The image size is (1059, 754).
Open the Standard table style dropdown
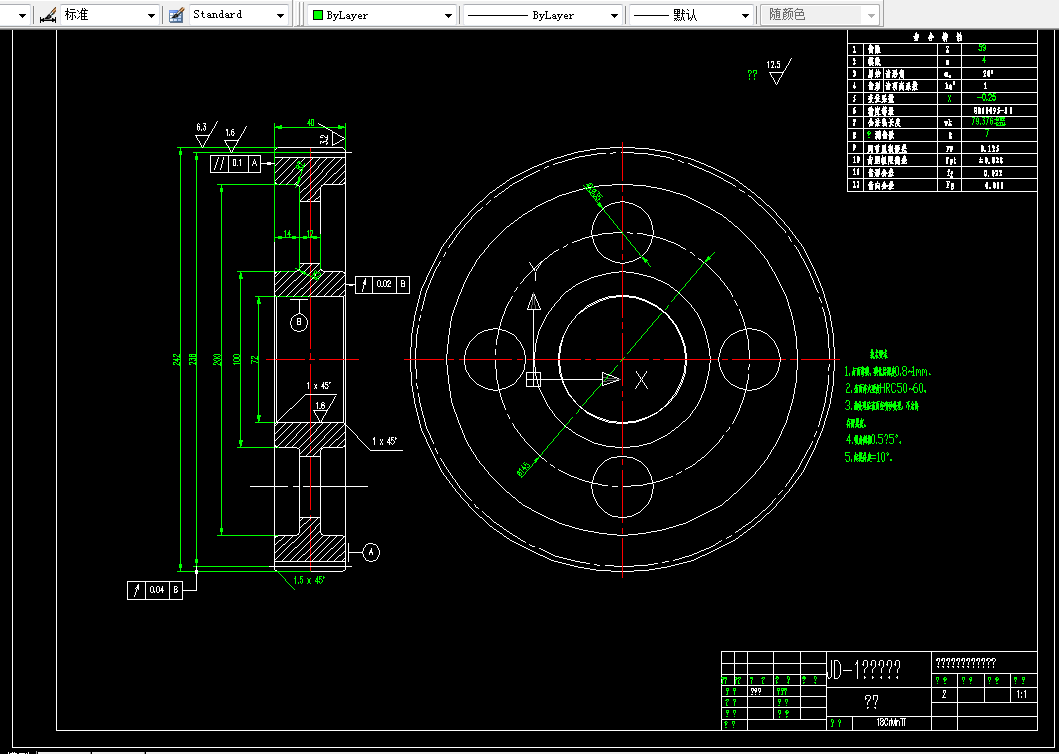click(x=238, y=14)
